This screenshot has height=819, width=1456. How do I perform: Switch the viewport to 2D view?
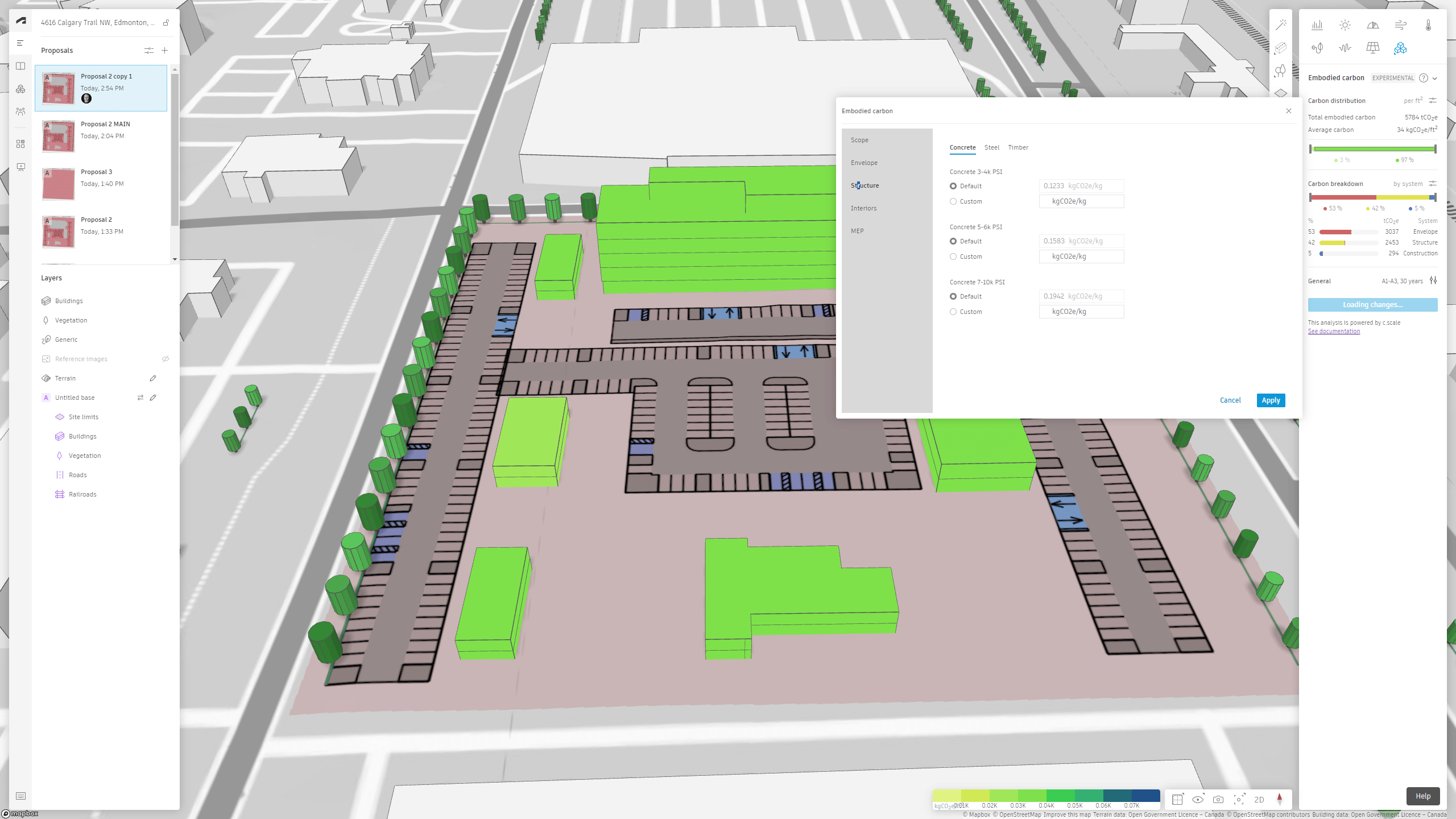click(1259, 800)
